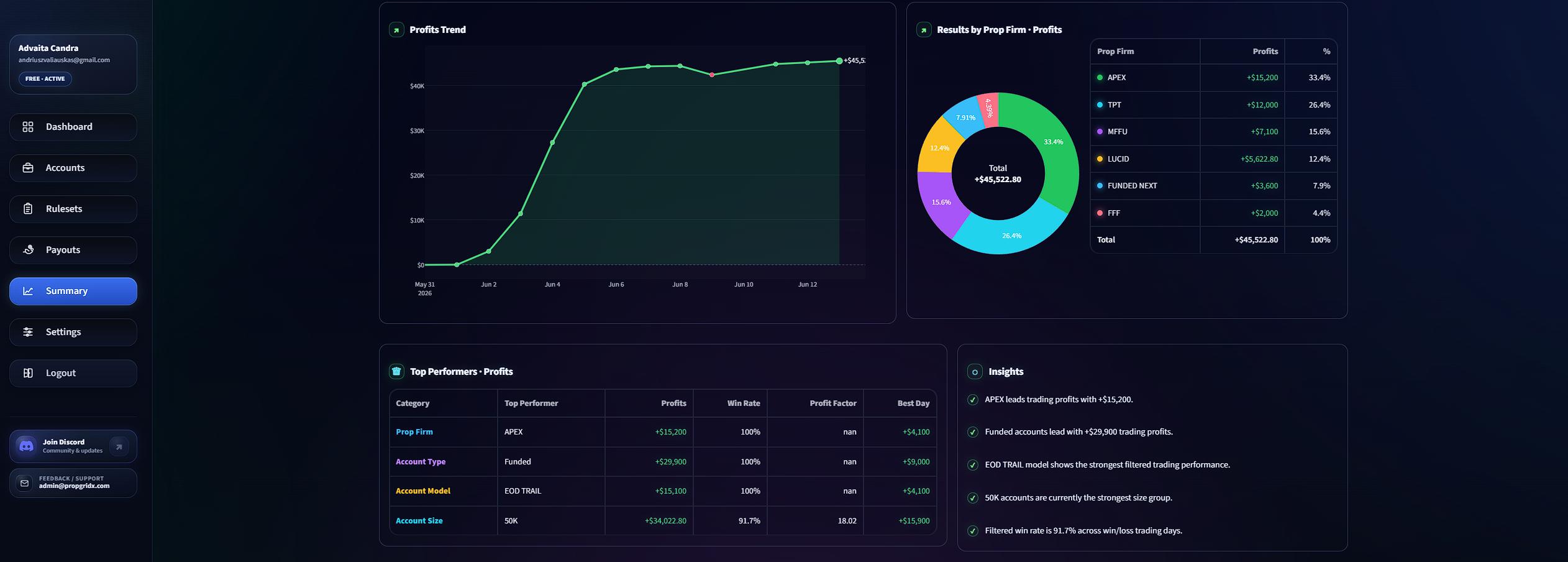Select the Summary menu item
The image size is (1568, 562).
point(73,291)
